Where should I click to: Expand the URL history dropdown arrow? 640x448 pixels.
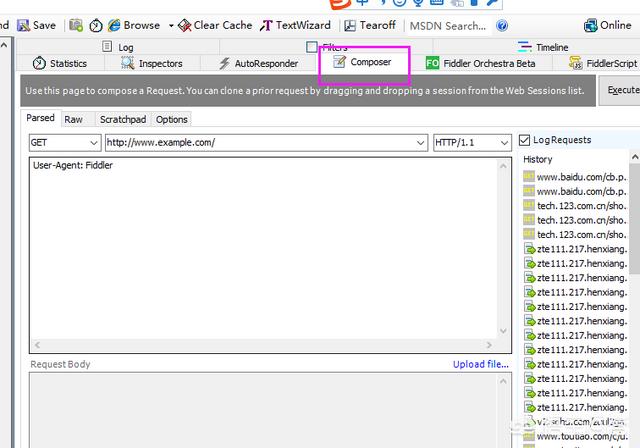(x=420, y=143)
